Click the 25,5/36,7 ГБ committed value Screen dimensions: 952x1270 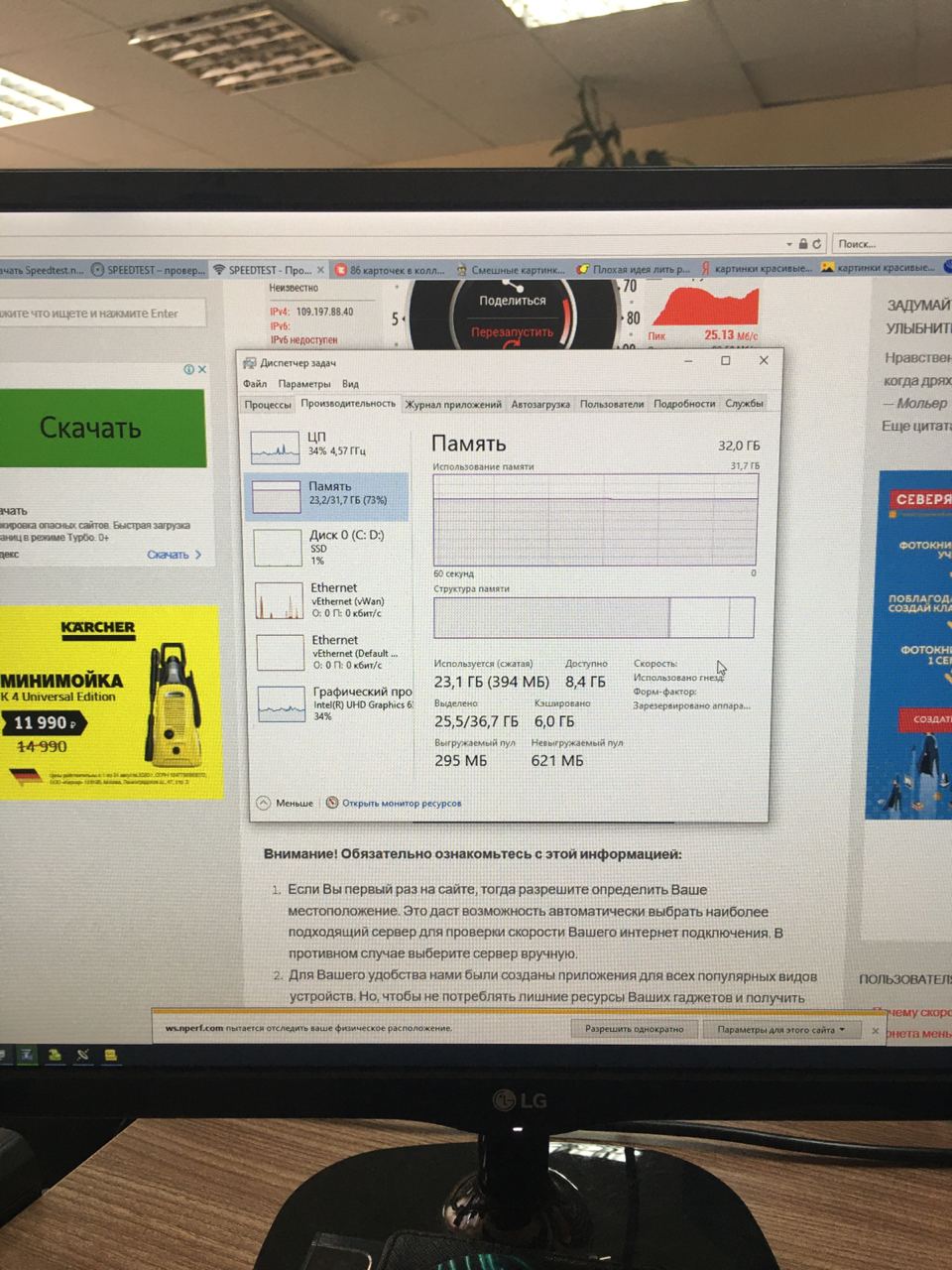pos(476,721)
